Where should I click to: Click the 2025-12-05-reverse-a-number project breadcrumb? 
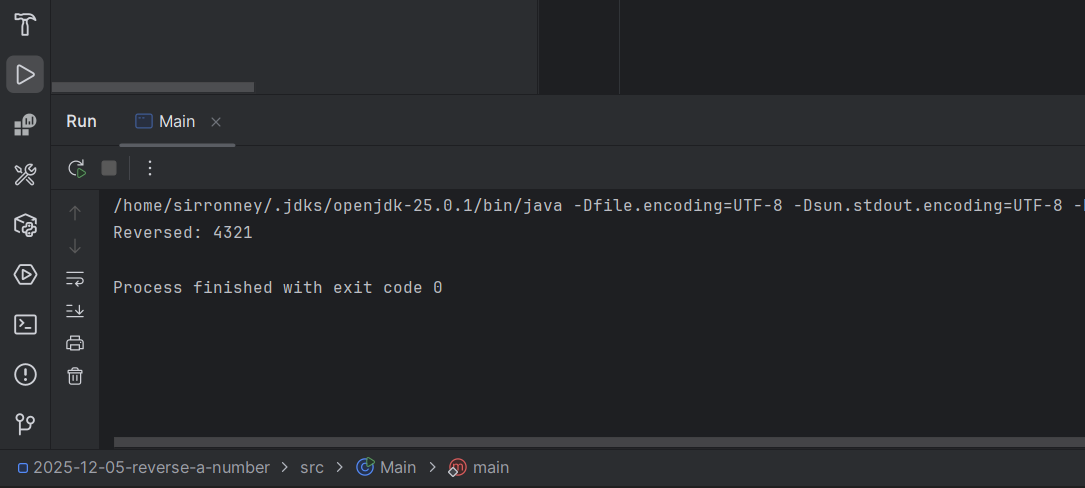(151, 467)
